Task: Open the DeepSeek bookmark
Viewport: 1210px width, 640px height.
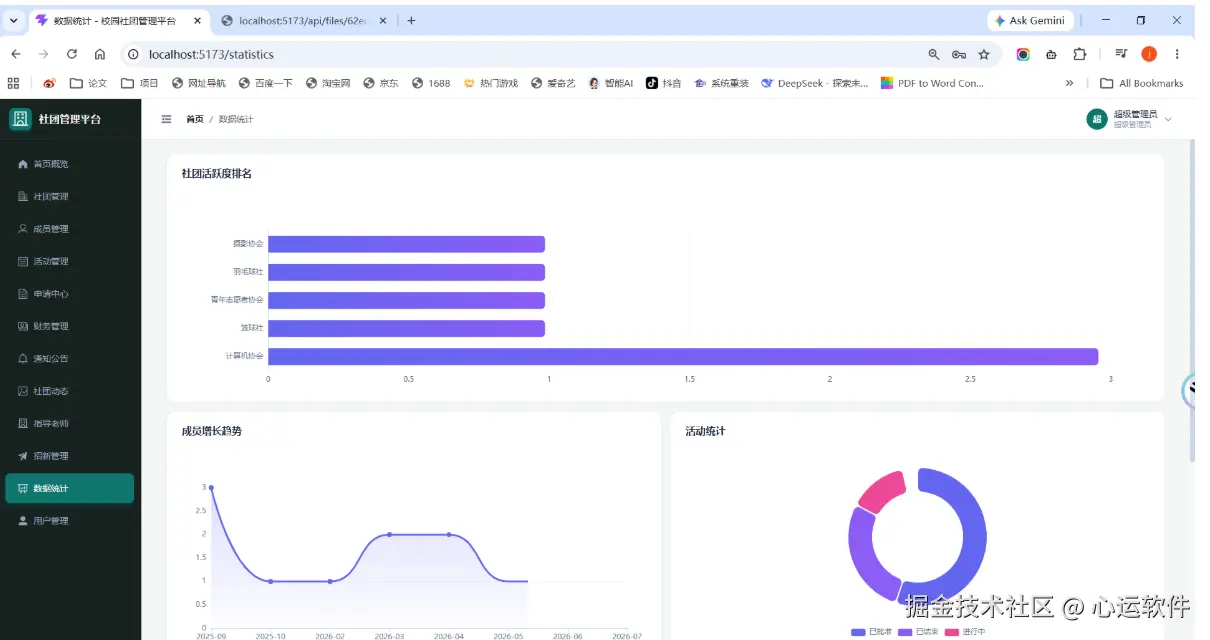Action: point(815,83)
